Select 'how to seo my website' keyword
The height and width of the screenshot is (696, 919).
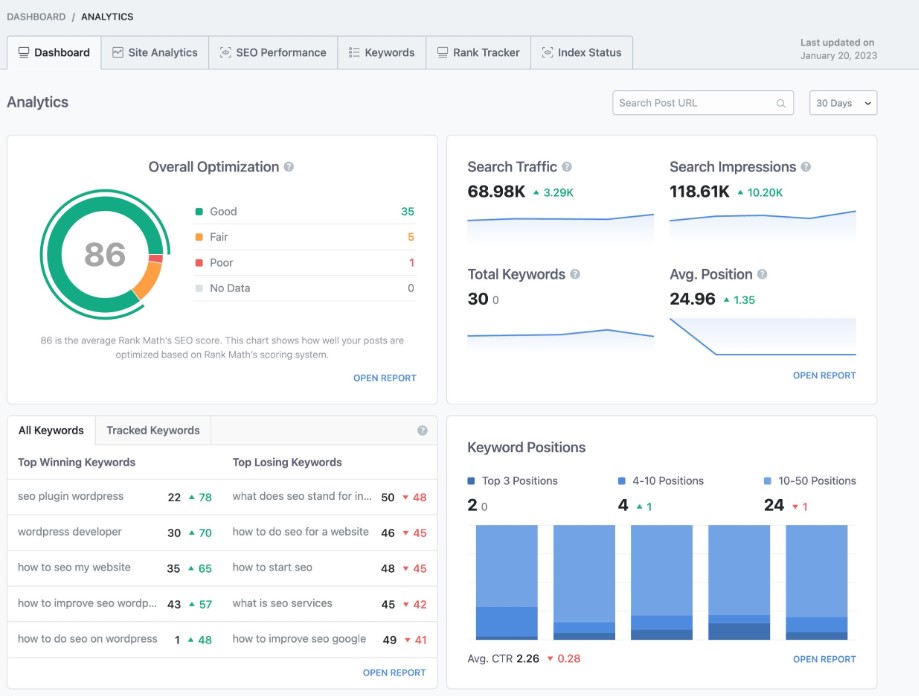point(74,568)
